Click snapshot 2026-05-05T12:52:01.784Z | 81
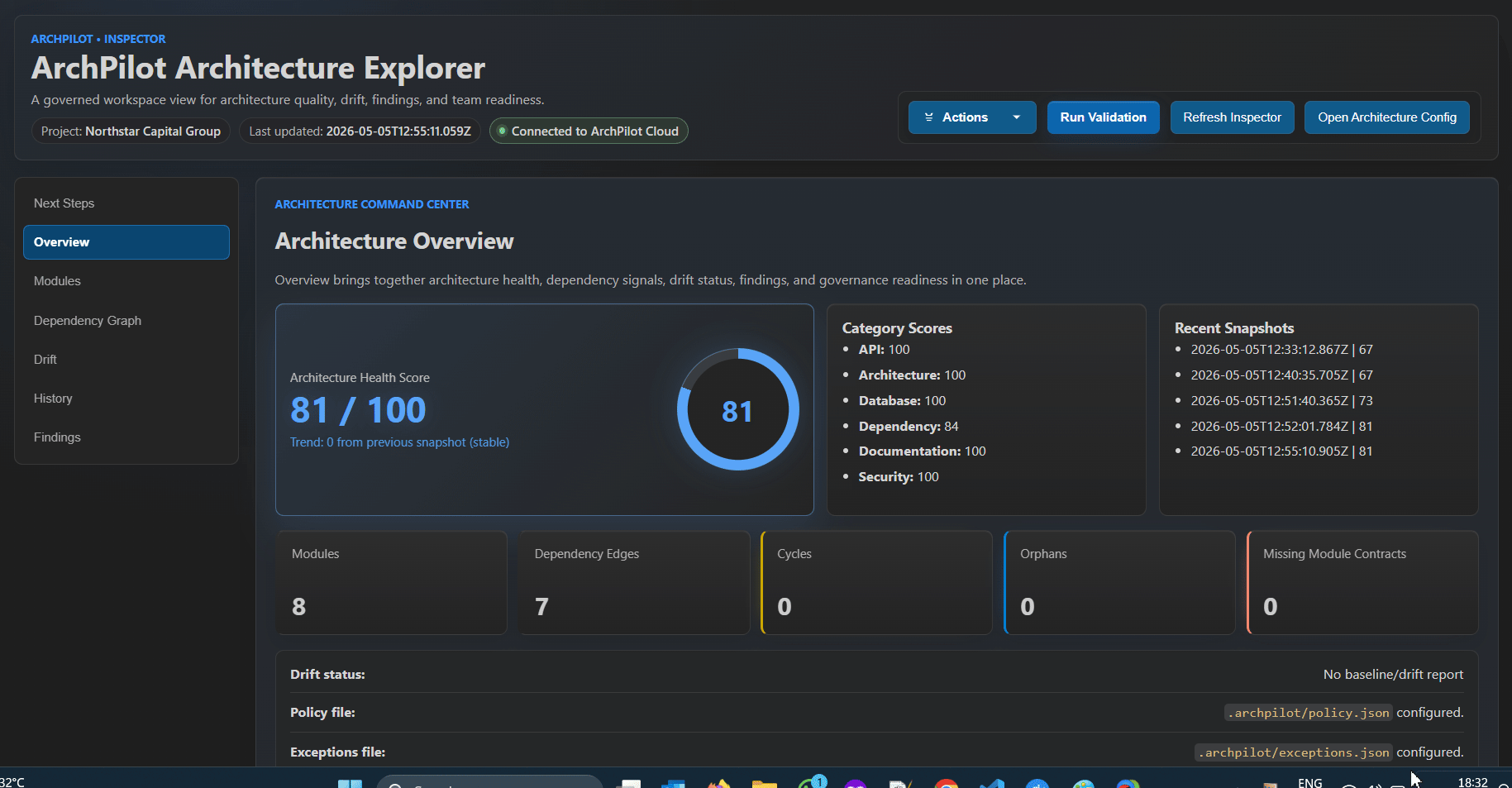1512x788 pixels. pyautogui.click(x=1281, y=427)
